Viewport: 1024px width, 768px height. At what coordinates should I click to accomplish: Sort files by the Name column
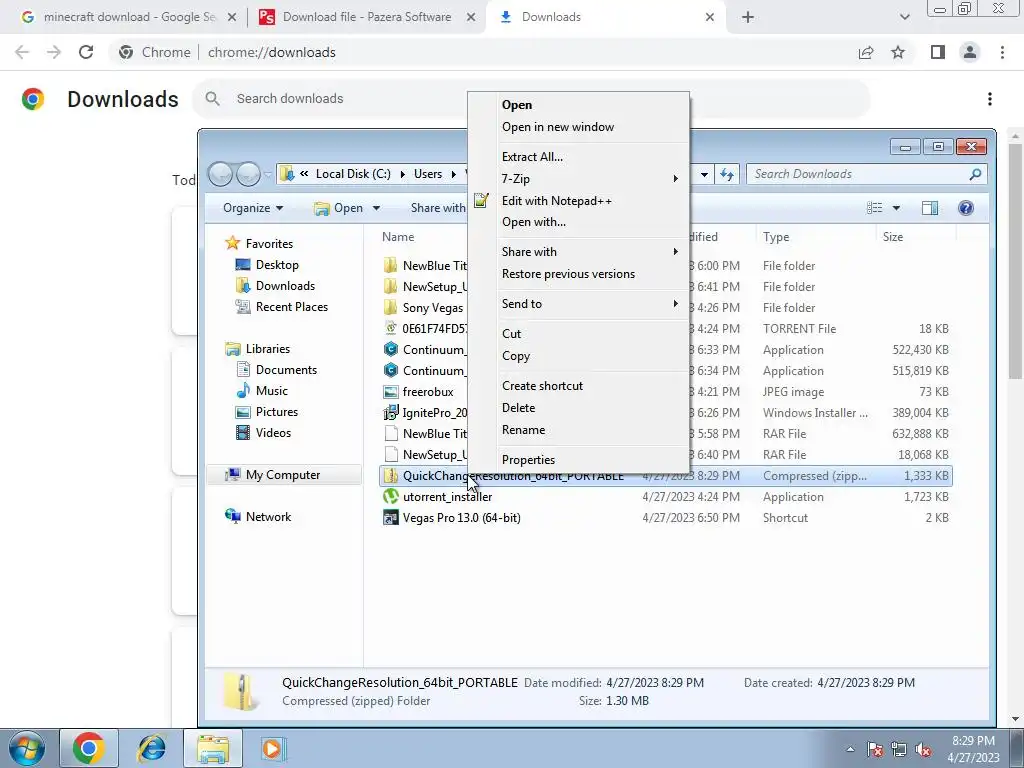398,237
